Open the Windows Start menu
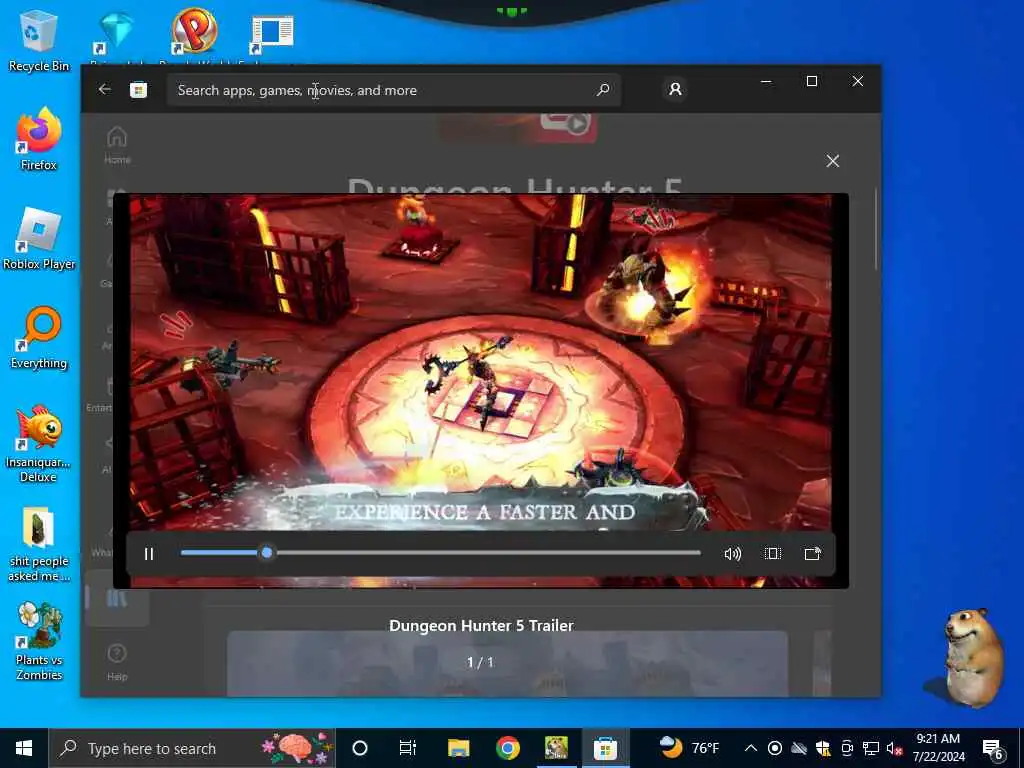This screenshot has height=768, width=1024. click(24, 748)
